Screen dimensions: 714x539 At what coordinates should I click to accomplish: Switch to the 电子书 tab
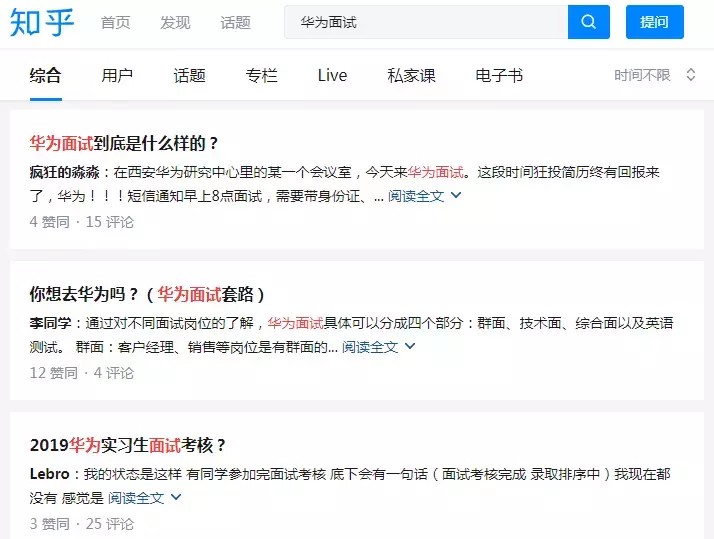coord(499,76)
